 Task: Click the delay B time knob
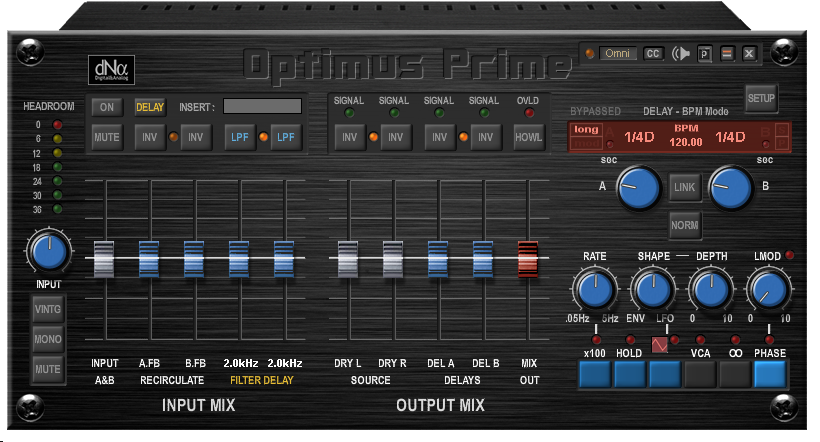pyautogui.click(x=730, y=187)
